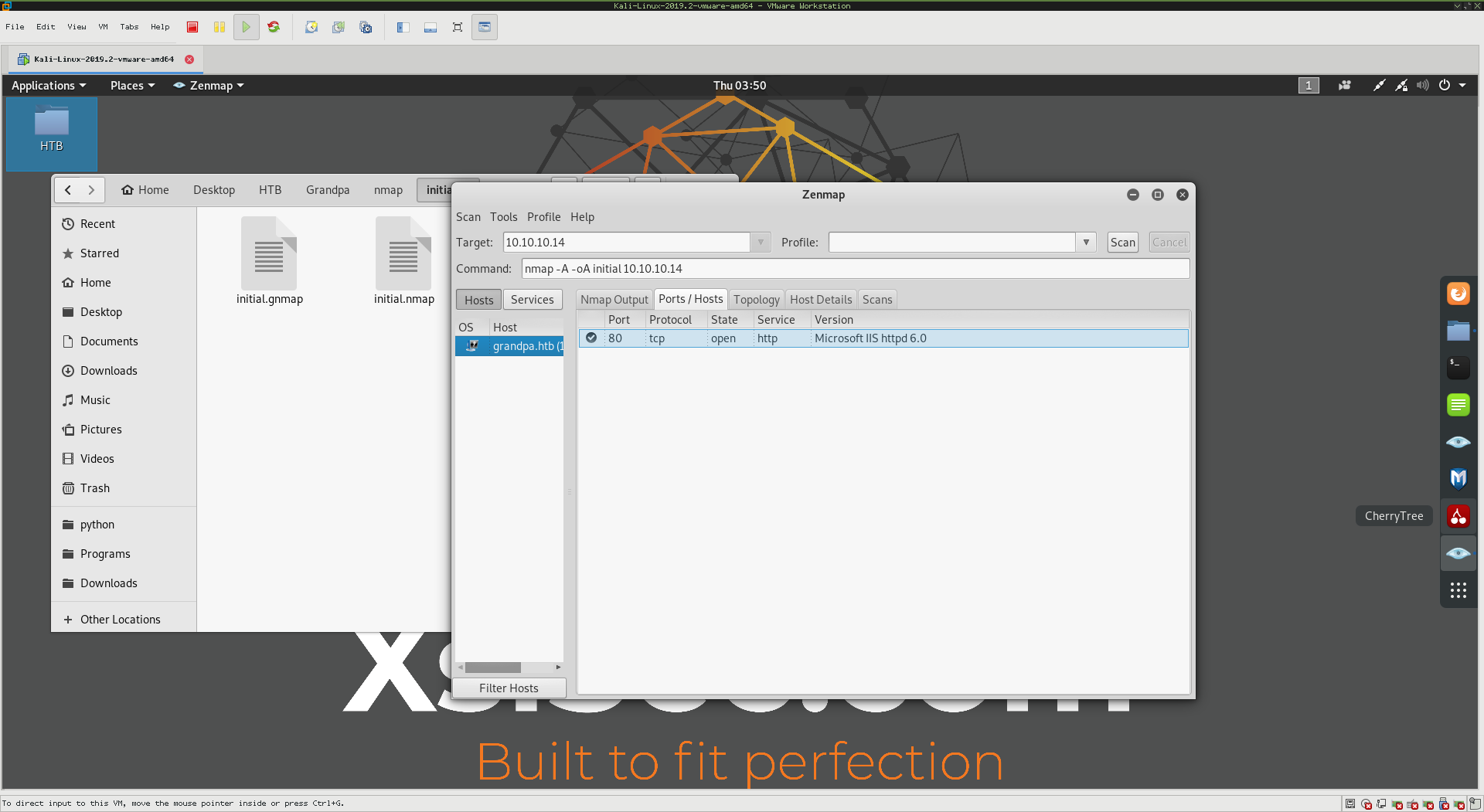Launch Terminal from the Kali dock
1484x812 pixels.
[1458, 367]
